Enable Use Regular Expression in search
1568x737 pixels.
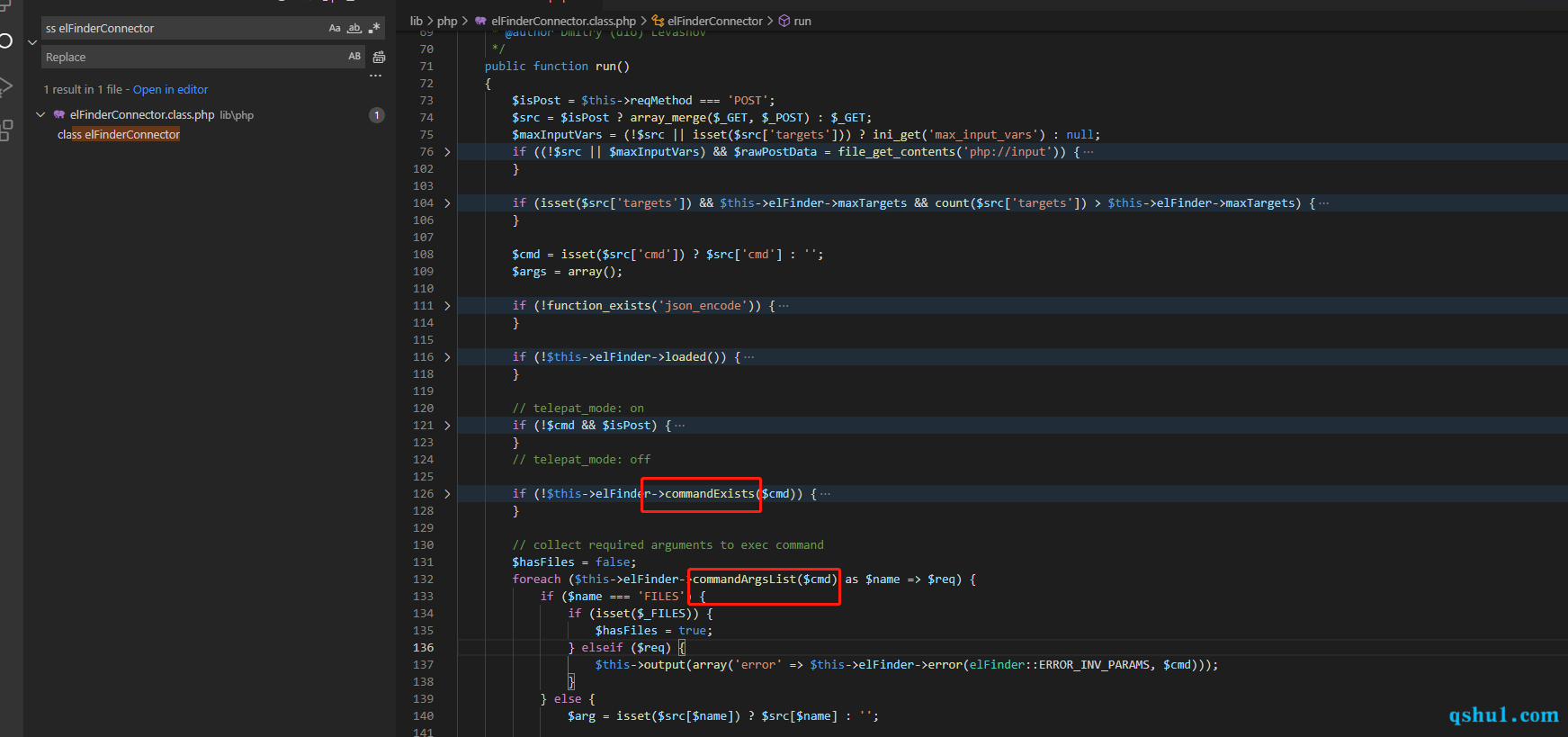374,28
